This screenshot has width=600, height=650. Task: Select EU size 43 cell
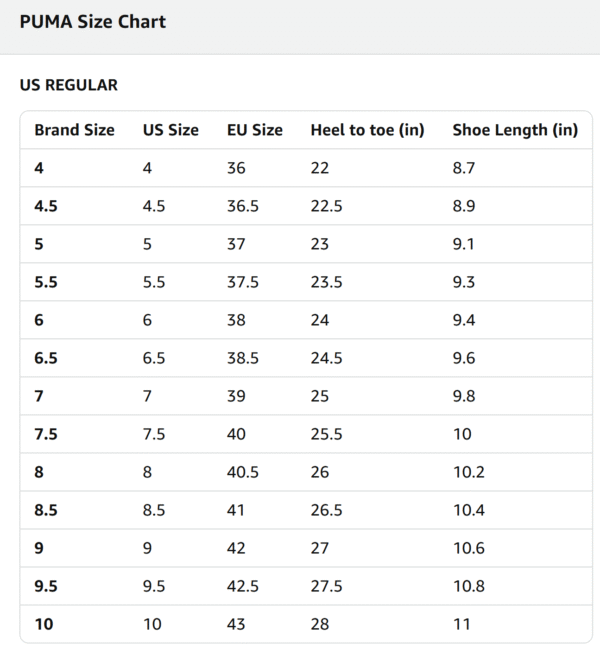(x=237, y=624)
